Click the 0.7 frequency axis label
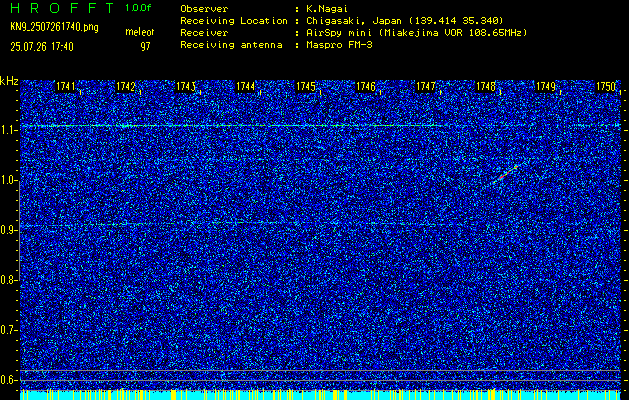 coord(8,330)
